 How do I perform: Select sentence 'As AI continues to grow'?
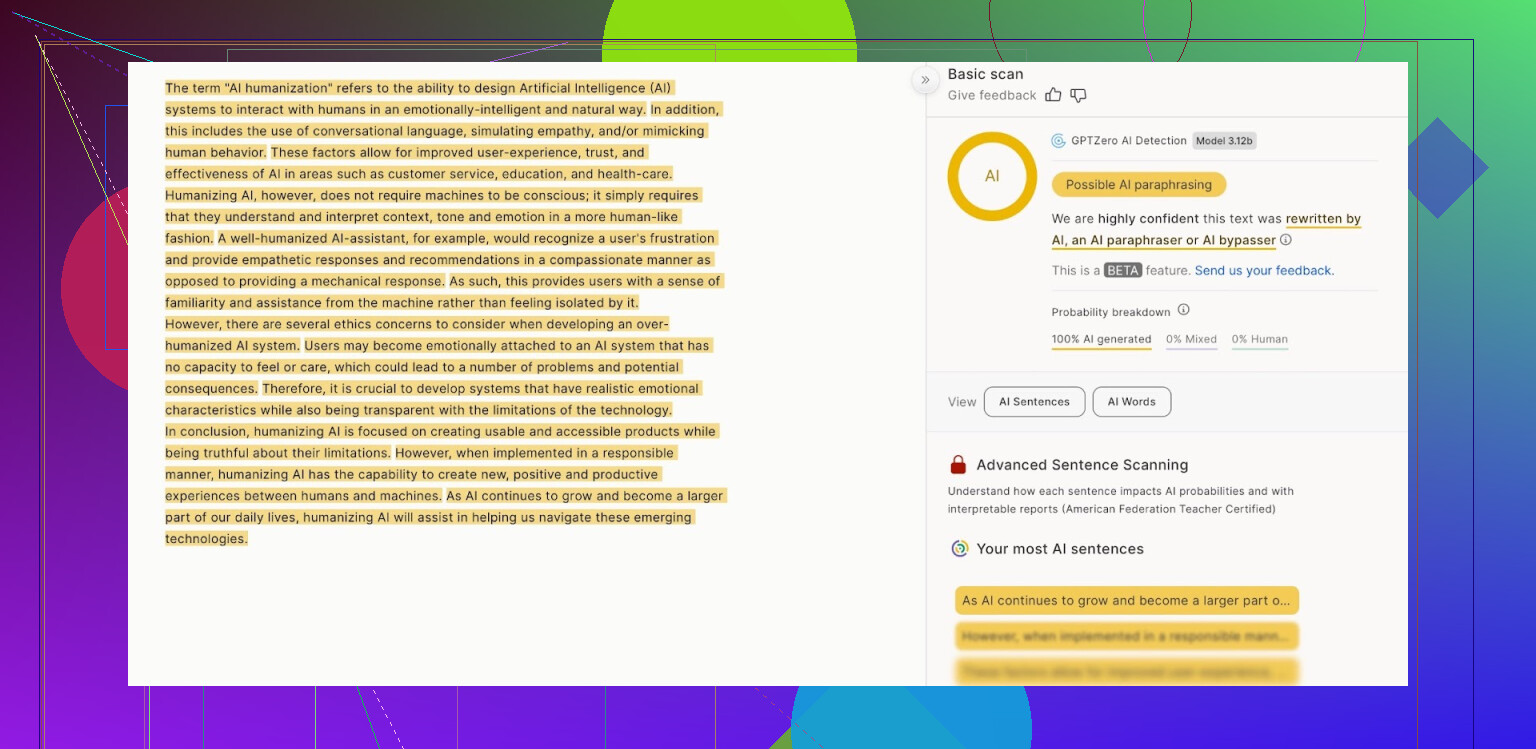pos(1126,601)
